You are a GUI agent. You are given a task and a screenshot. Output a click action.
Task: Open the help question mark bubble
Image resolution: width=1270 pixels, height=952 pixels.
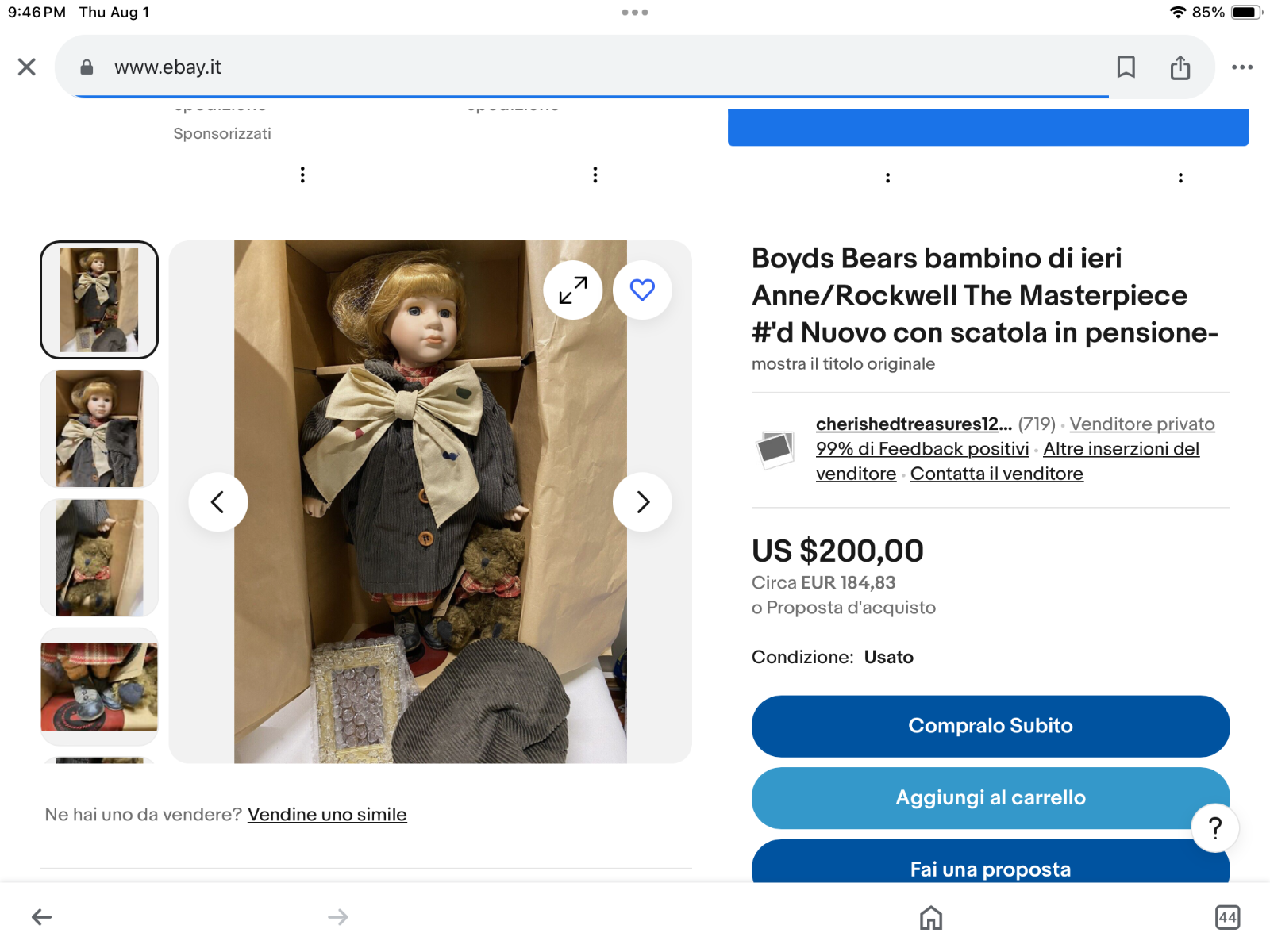point(1214,828)
